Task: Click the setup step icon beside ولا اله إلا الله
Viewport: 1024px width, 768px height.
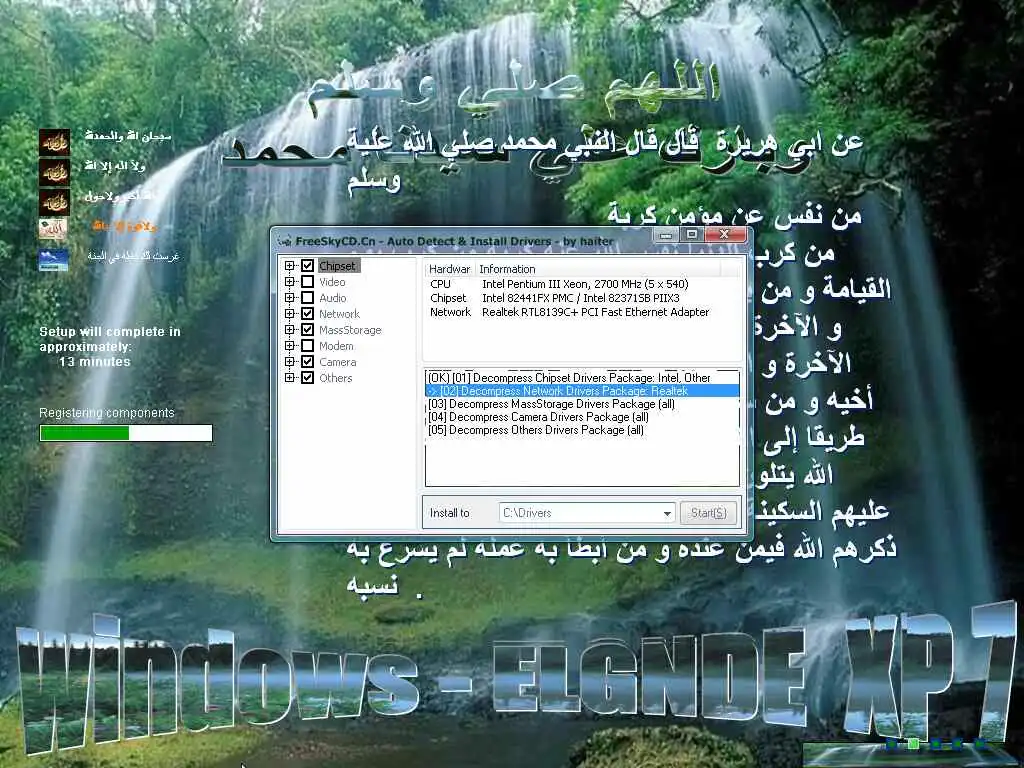Action: tap(54, 172)
